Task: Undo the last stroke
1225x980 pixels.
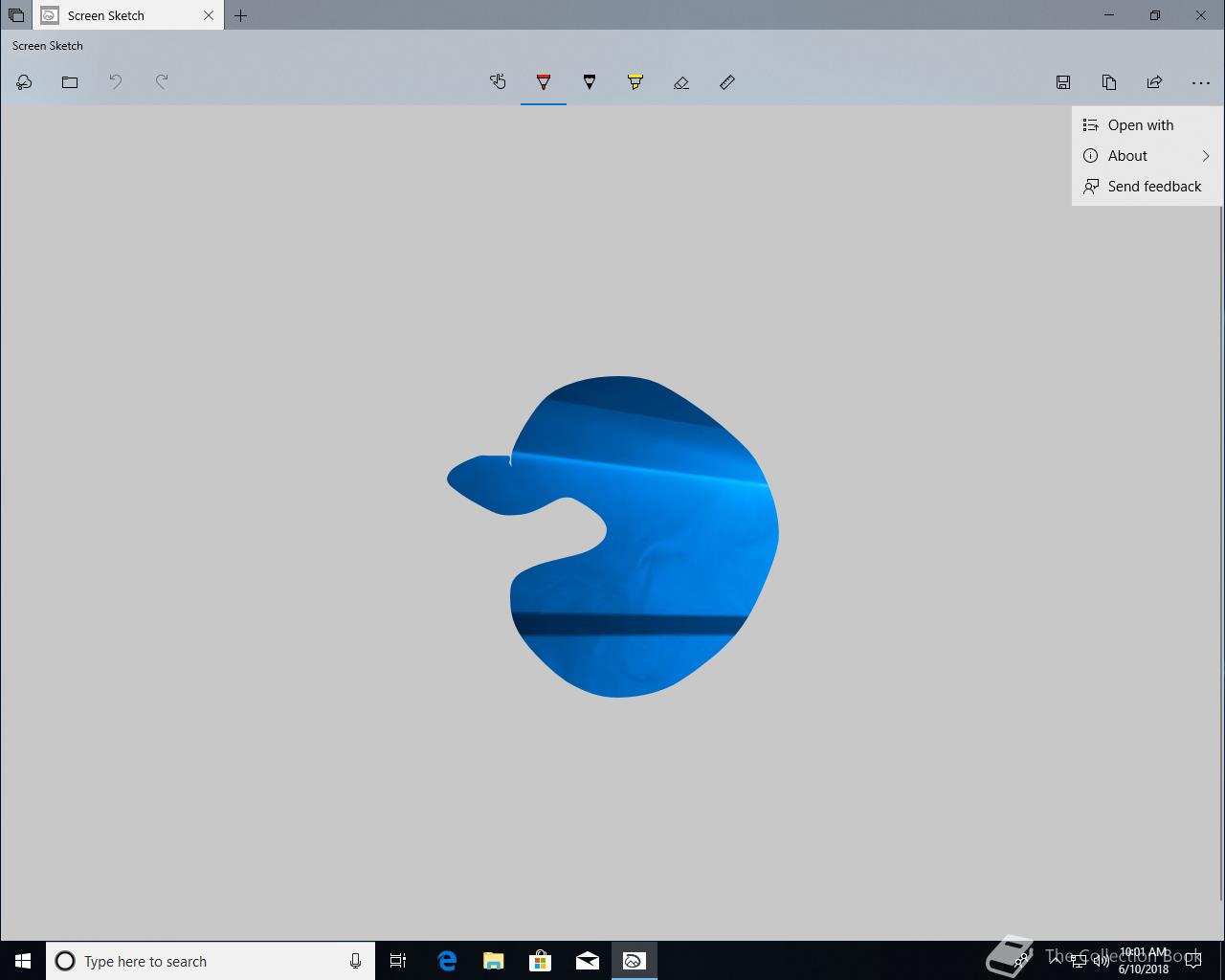Action: tap(116, 82)
